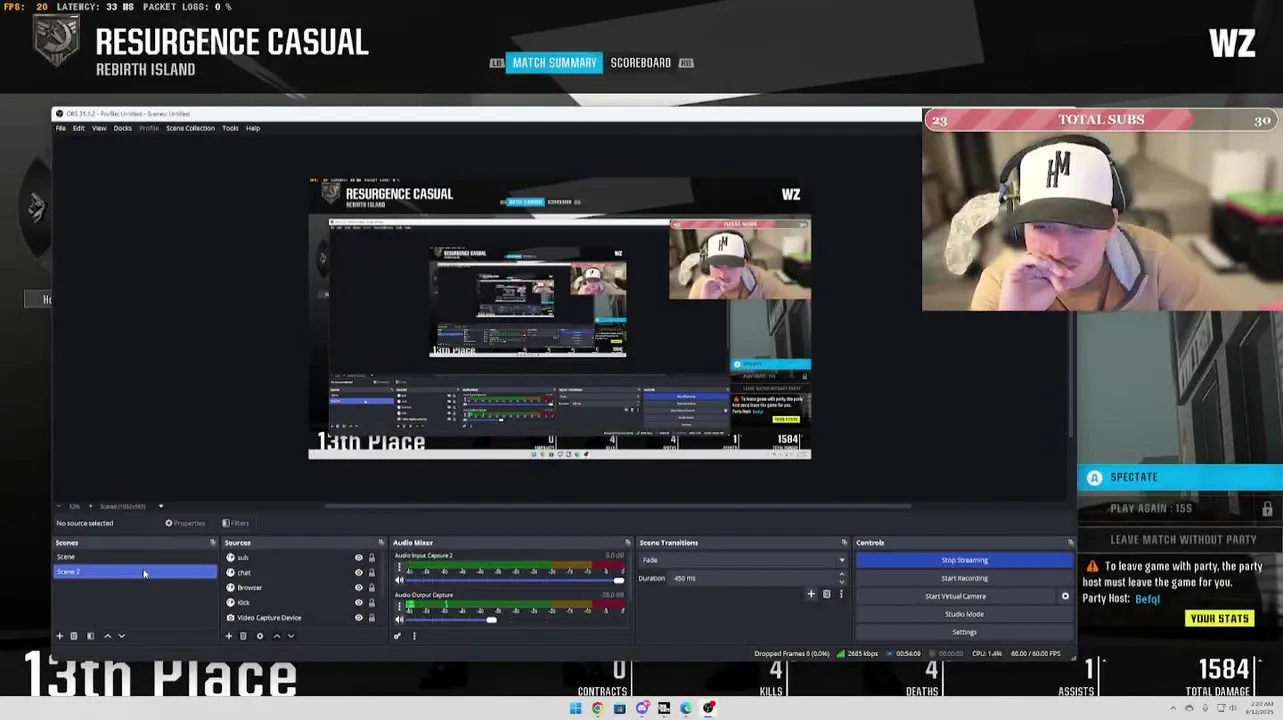1283x720 pixels.
Task: Open transition properties three-dot menu
Action: 841,594
